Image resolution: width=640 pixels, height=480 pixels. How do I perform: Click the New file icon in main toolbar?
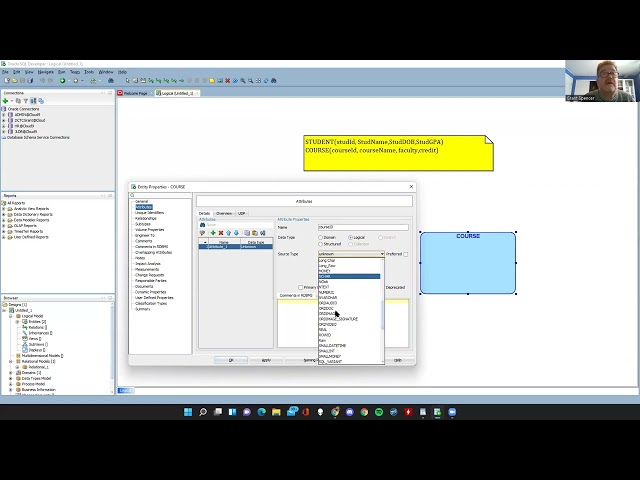7,81
